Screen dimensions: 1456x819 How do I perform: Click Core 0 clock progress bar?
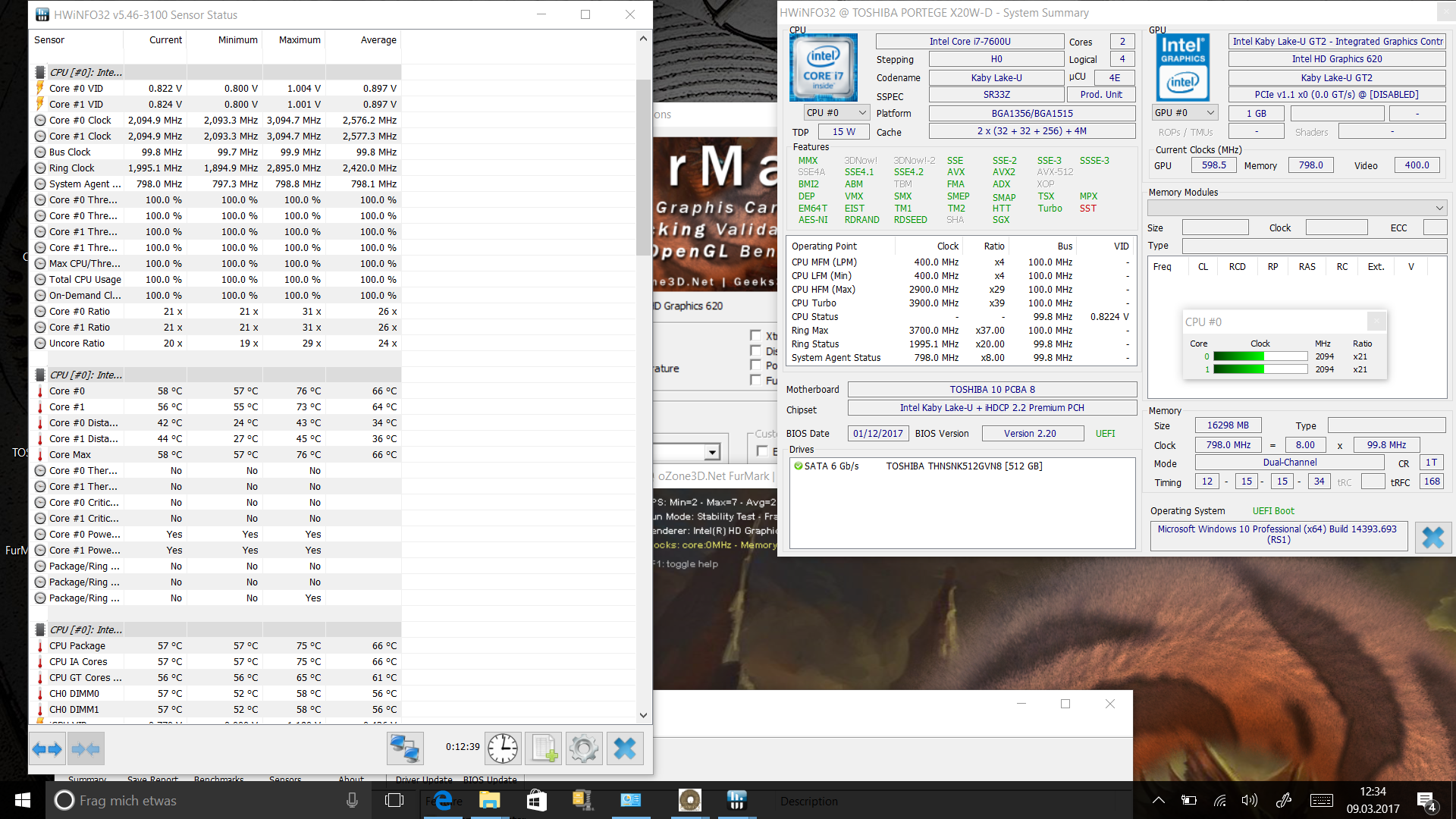1260,356
